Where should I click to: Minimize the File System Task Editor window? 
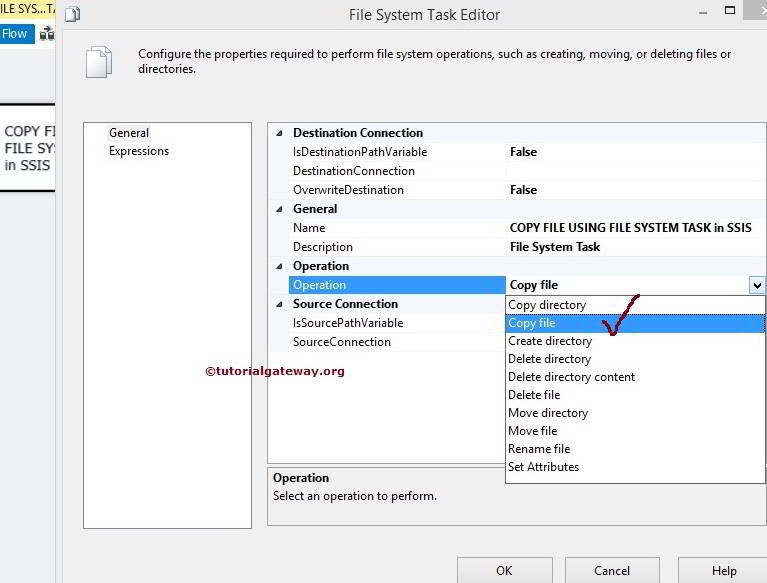click(703, 13)
